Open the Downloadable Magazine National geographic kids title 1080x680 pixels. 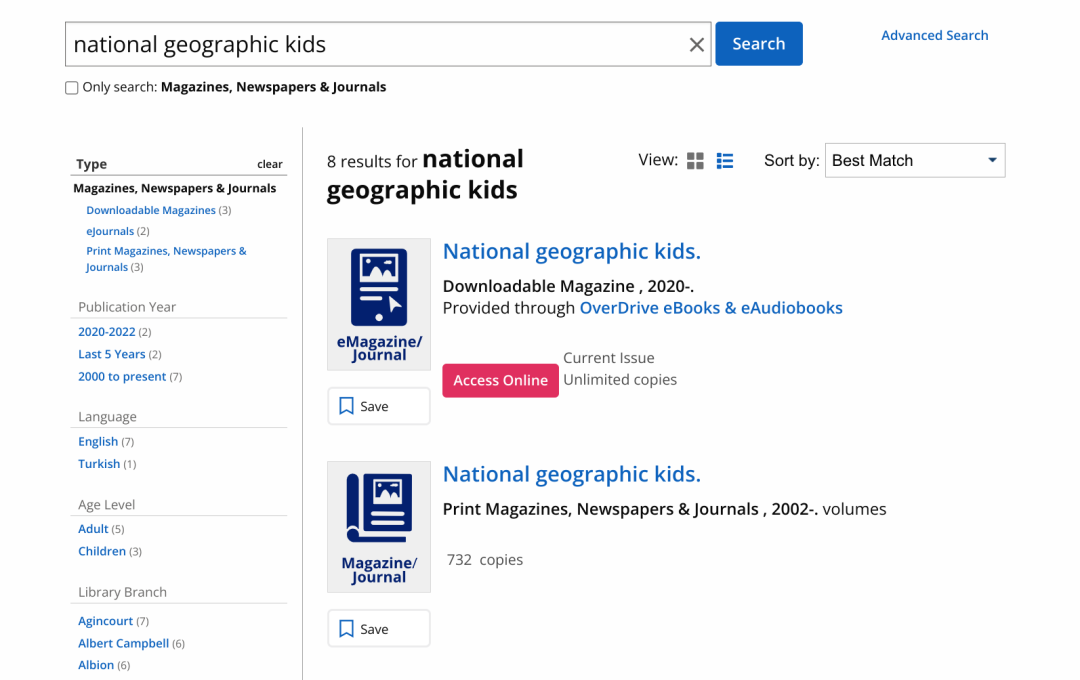click(x=572, y=251)
